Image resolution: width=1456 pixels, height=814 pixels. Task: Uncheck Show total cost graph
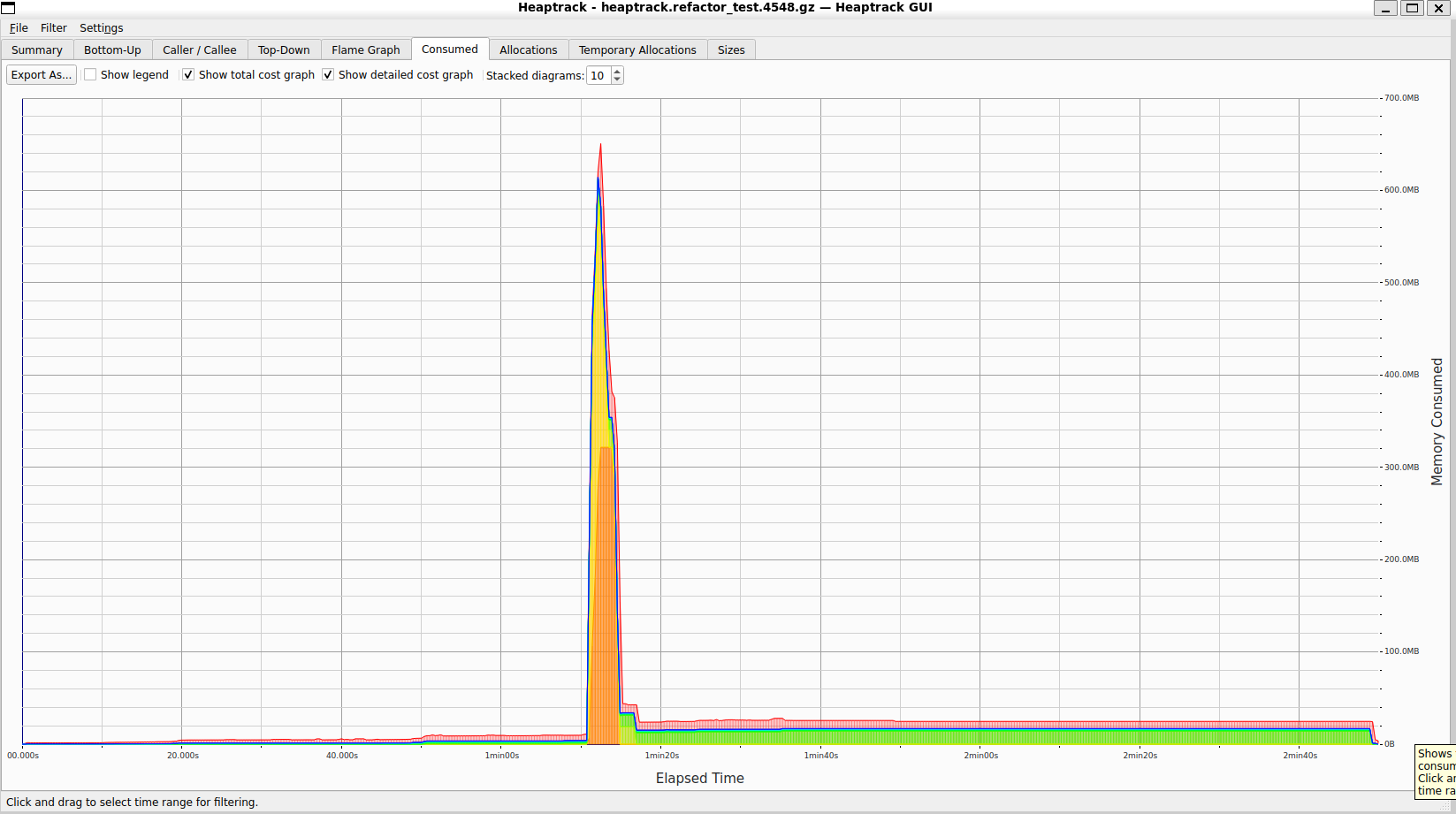pos(188,75)
